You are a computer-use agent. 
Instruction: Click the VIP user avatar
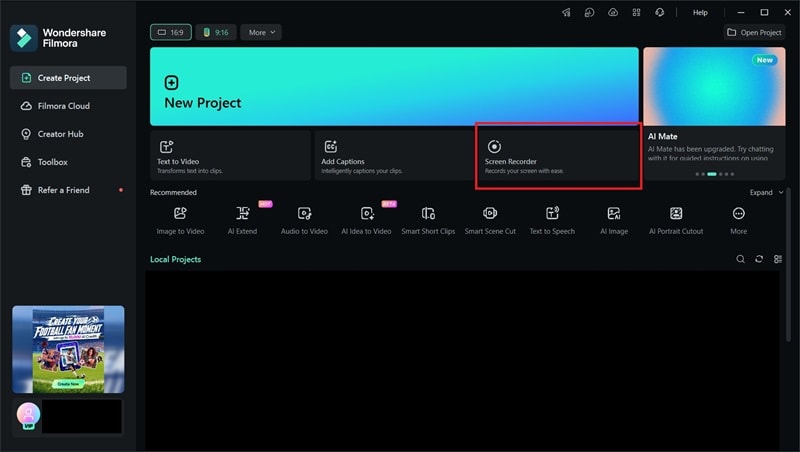[28, 414]
